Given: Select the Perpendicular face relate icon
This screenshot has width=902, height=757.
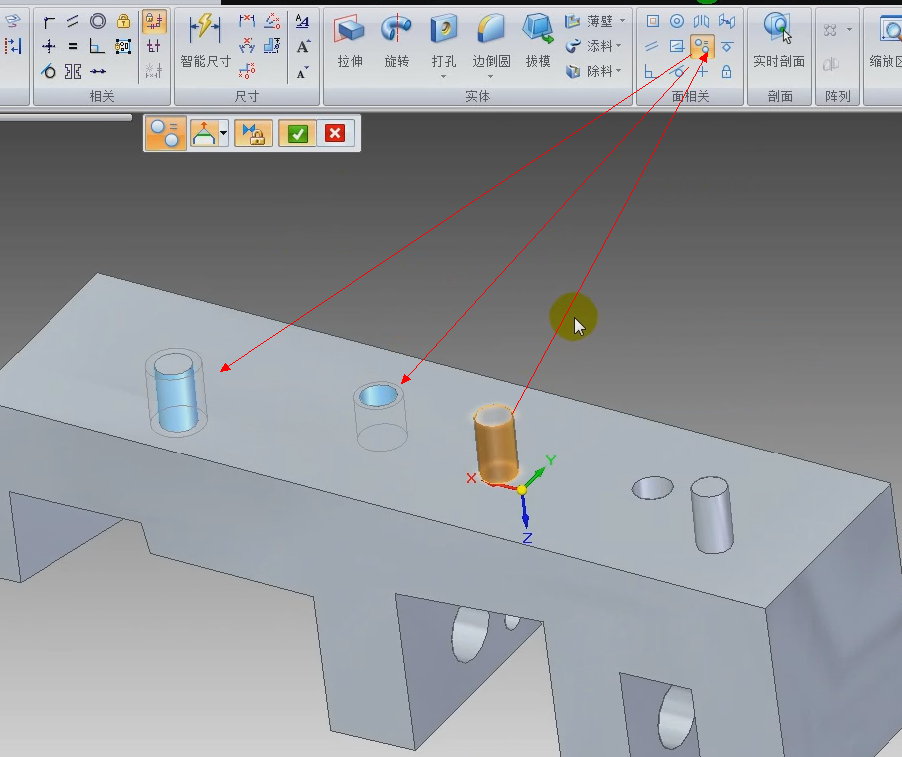Looking at the screenshot, I should [x=650, y=71].
